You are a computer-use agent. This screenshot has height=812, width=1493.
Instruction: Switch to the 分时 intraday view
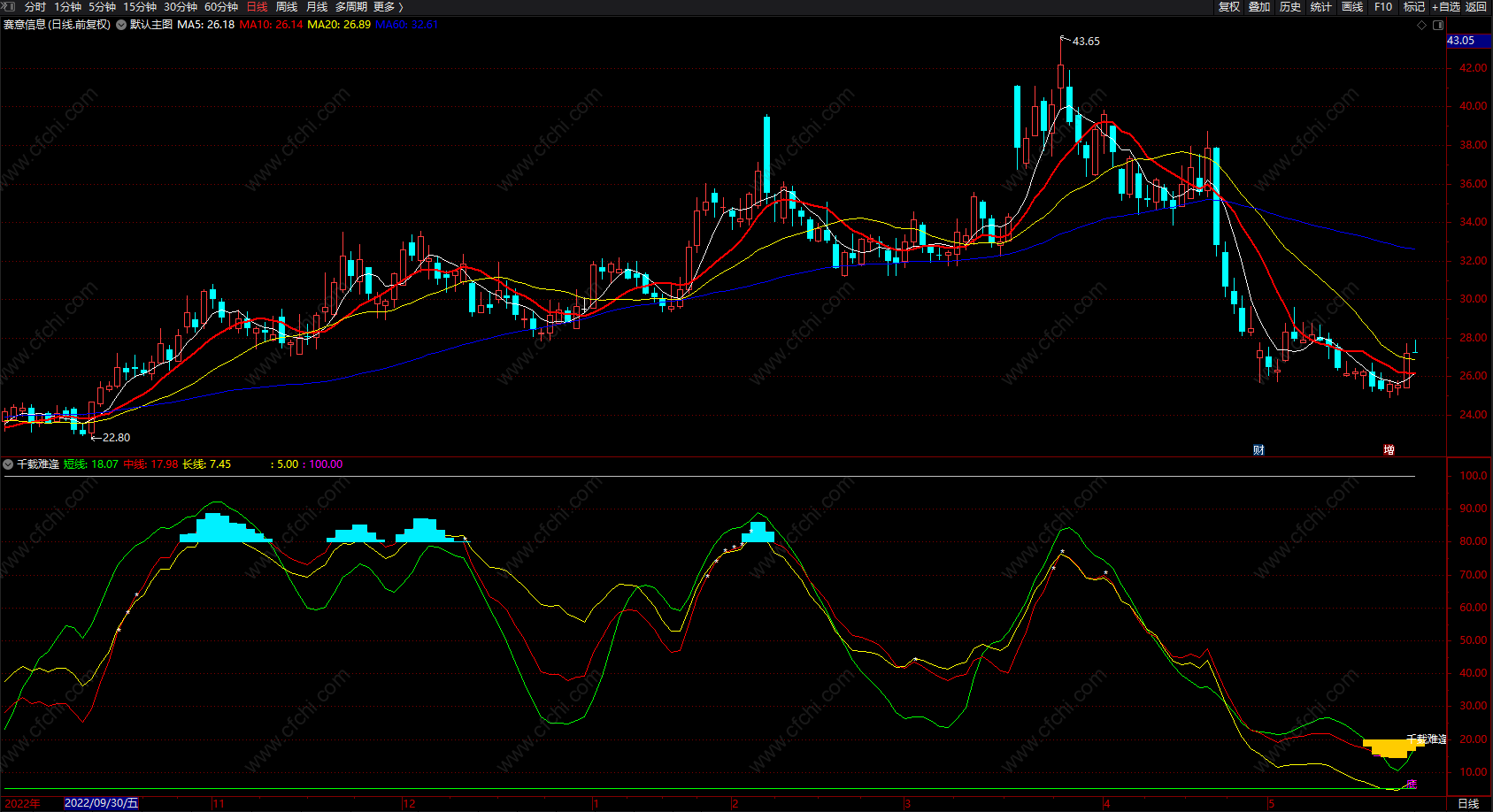(35, 7)
